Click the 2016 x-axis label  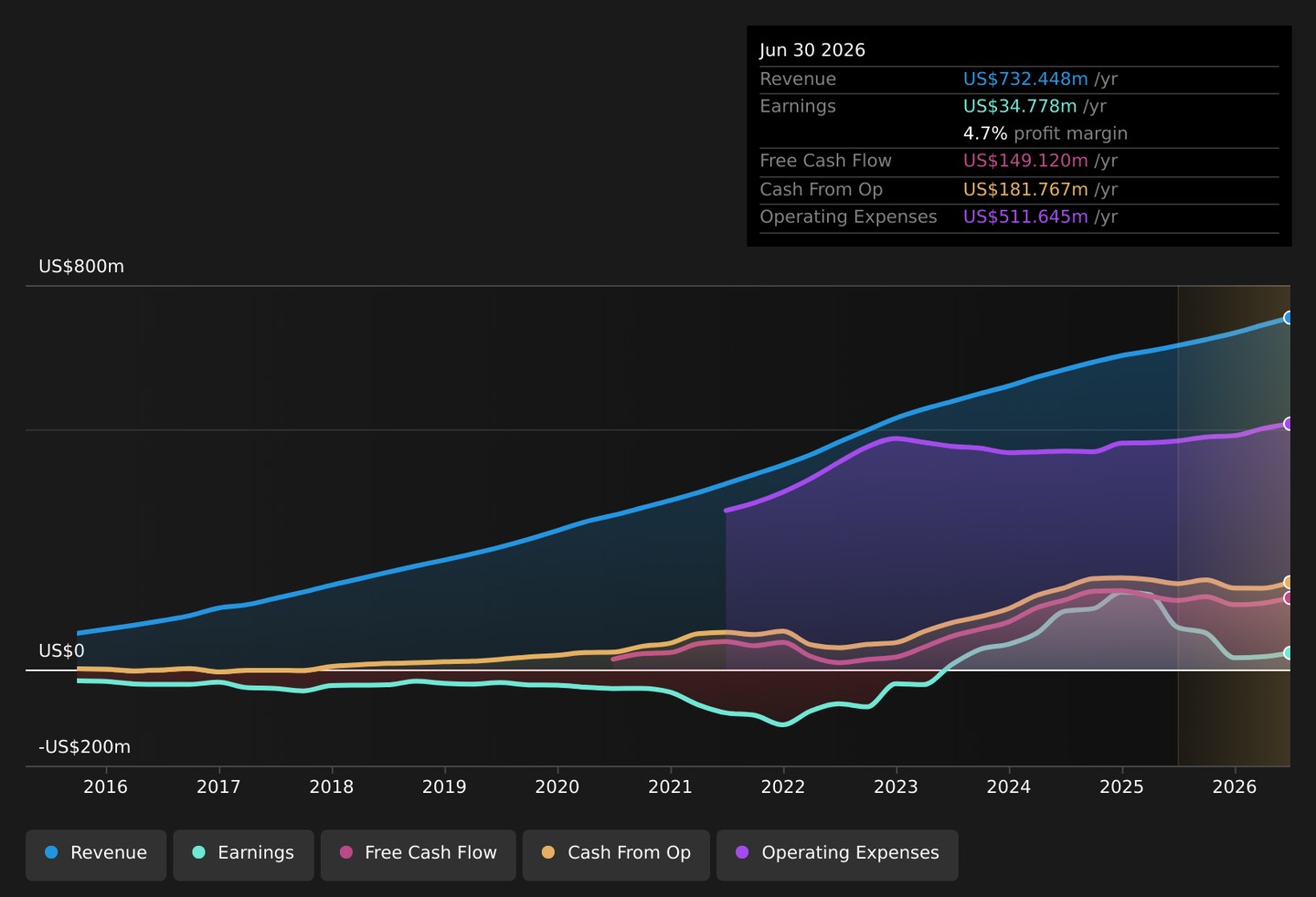pyautogui.click(x=106, y=787)
